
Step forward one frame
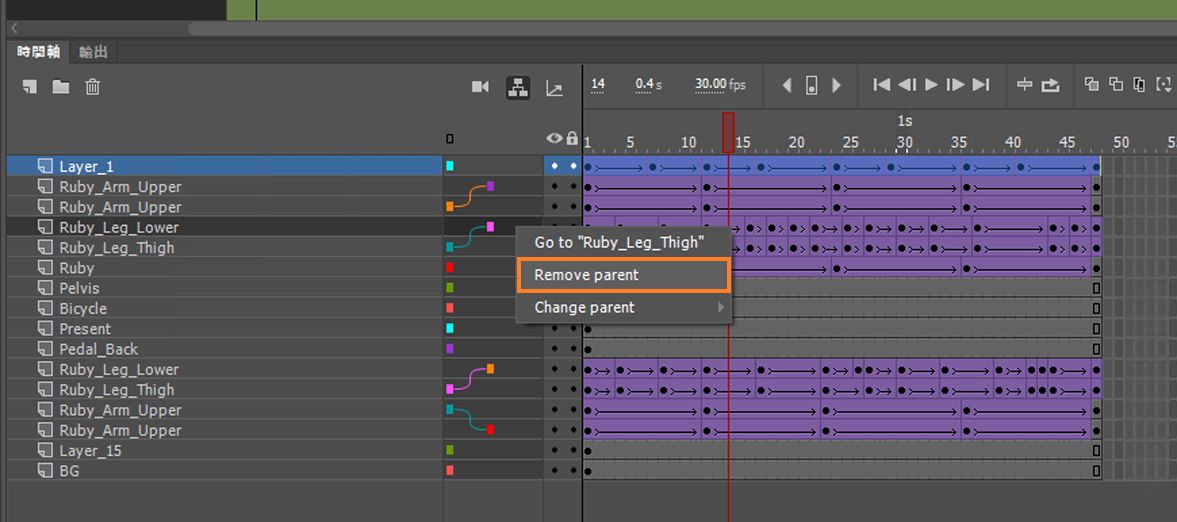point(956,85)
